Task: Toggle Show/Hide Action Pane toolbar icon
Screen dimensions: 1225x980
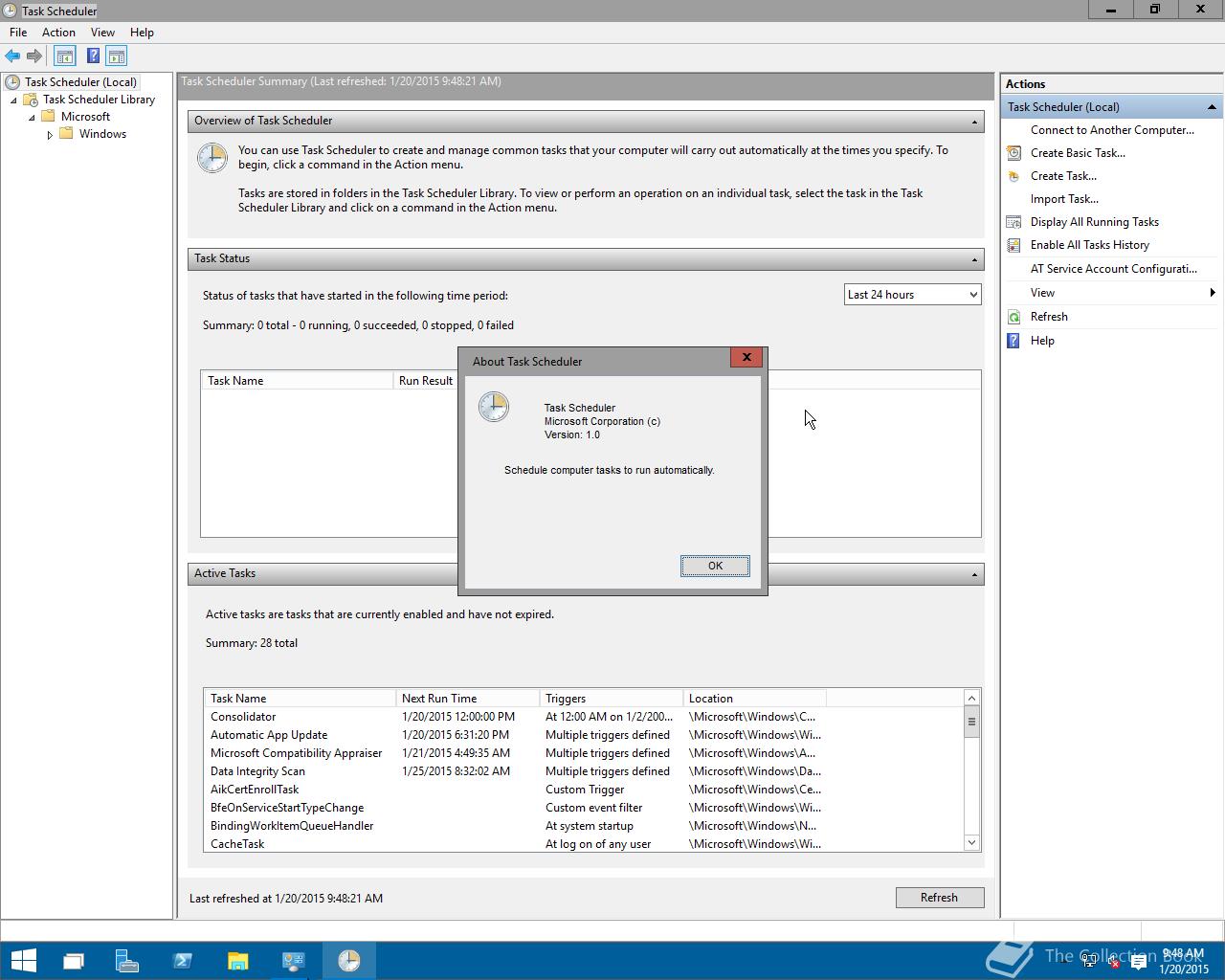Action: click(117, 56)
